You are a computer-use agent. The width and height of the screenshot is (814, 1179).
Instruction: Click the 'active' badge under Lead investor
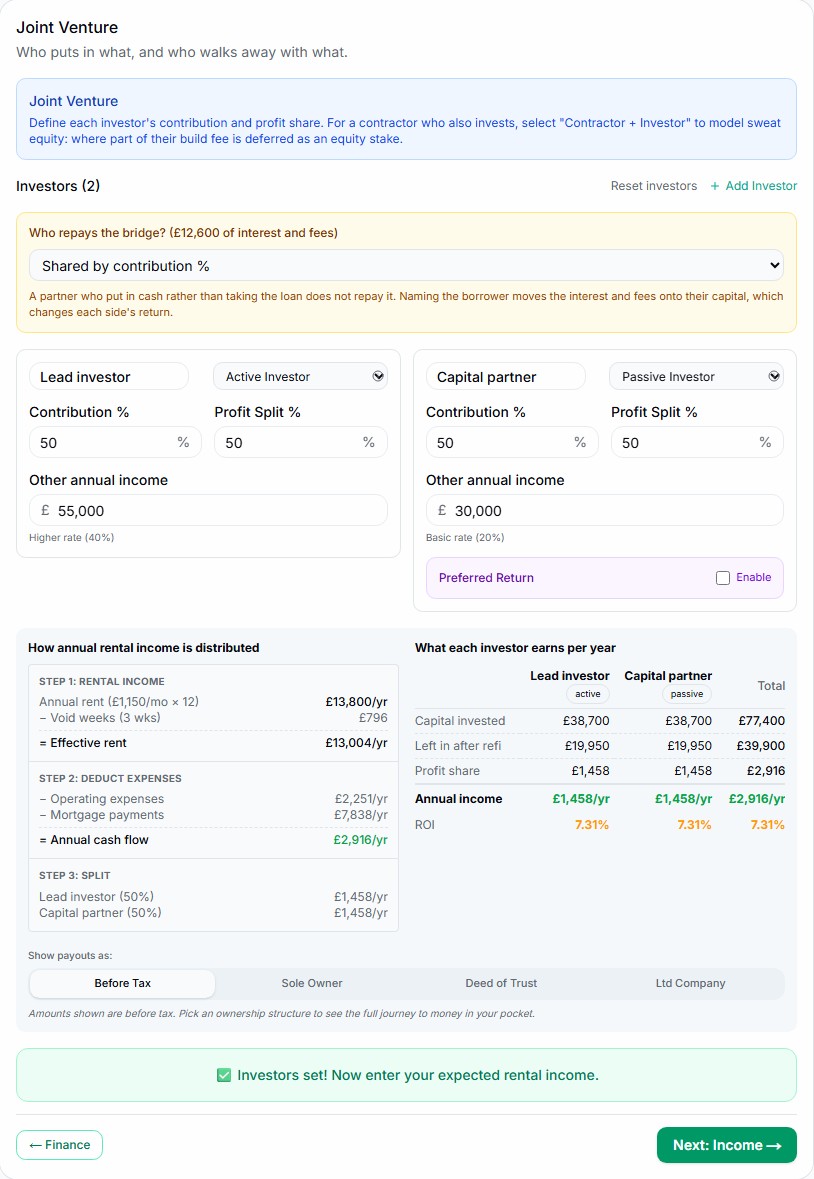coord(588,694)
